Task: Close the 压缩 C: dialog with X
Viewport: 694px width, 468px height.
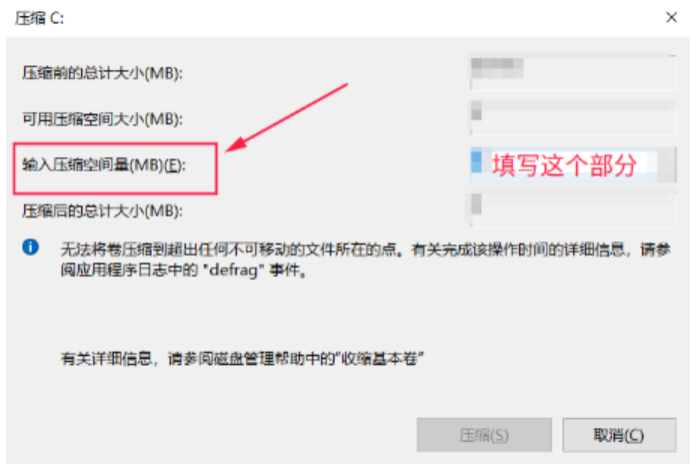Action: (671, 17)
